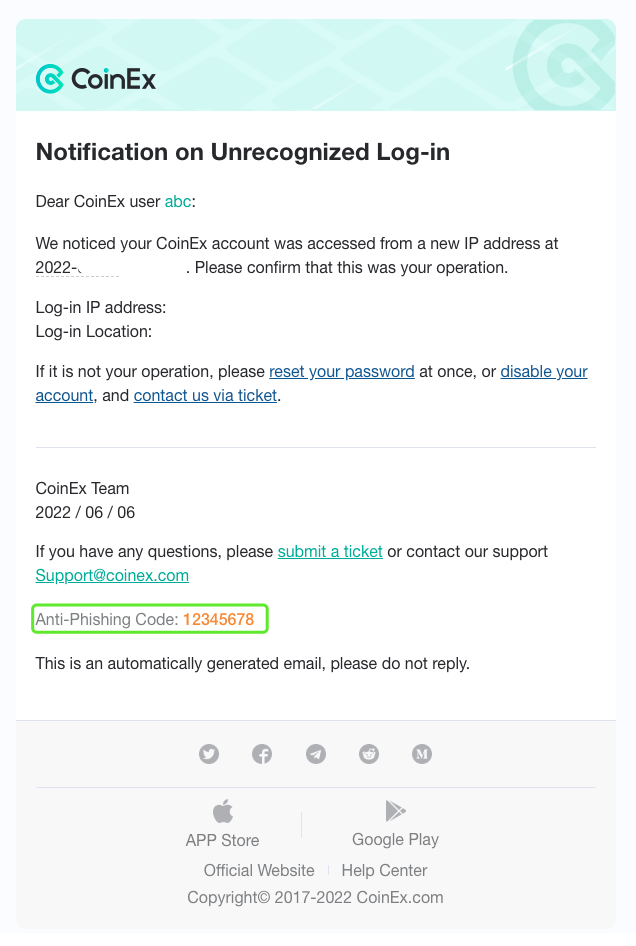Click the dotted-underlined 2022 date text
The width and height of the screenshot is (636, 946).
click(77, 268)
